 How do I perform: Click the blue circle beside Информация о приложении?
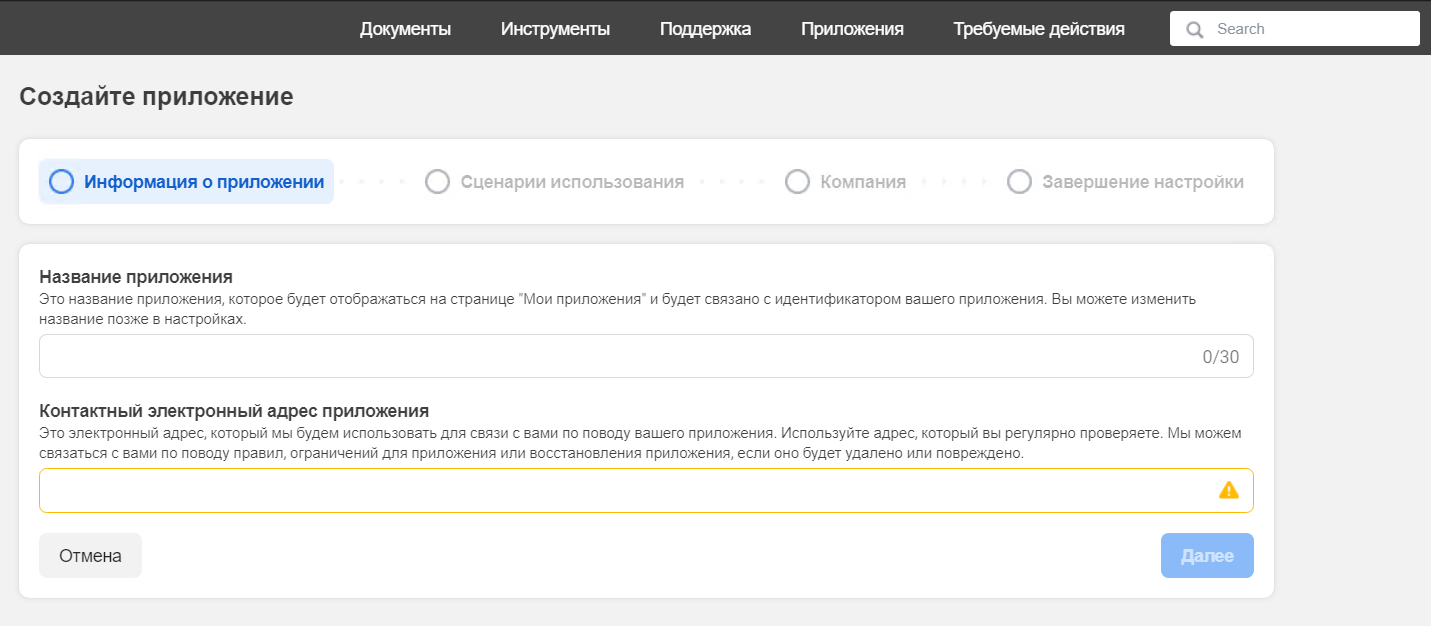coord(62,182)
